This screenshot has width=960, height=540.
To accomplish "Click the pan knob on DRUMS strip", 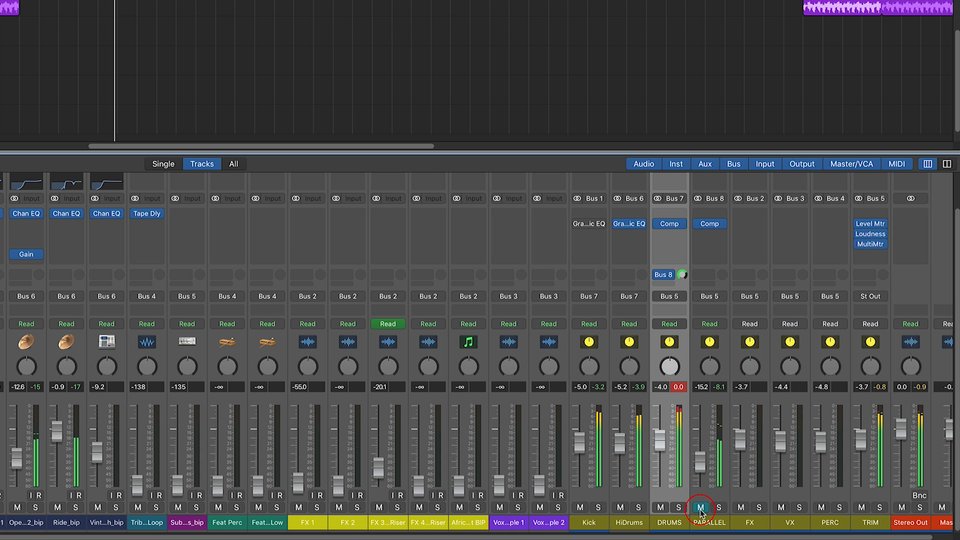I will tap(669, 367).
